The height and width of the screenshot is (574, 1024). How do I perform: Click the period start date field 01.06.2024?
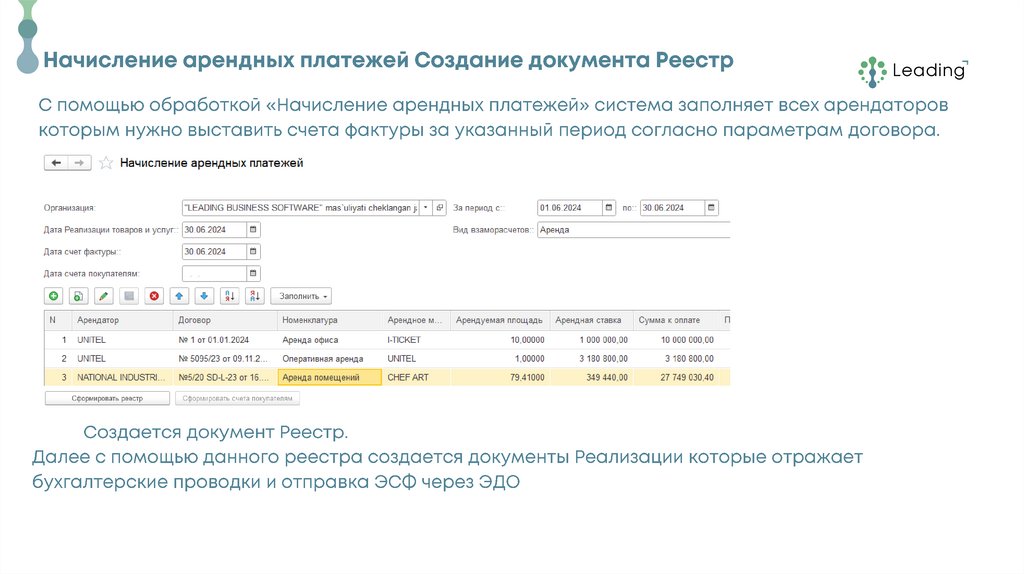tap(569, 208)
